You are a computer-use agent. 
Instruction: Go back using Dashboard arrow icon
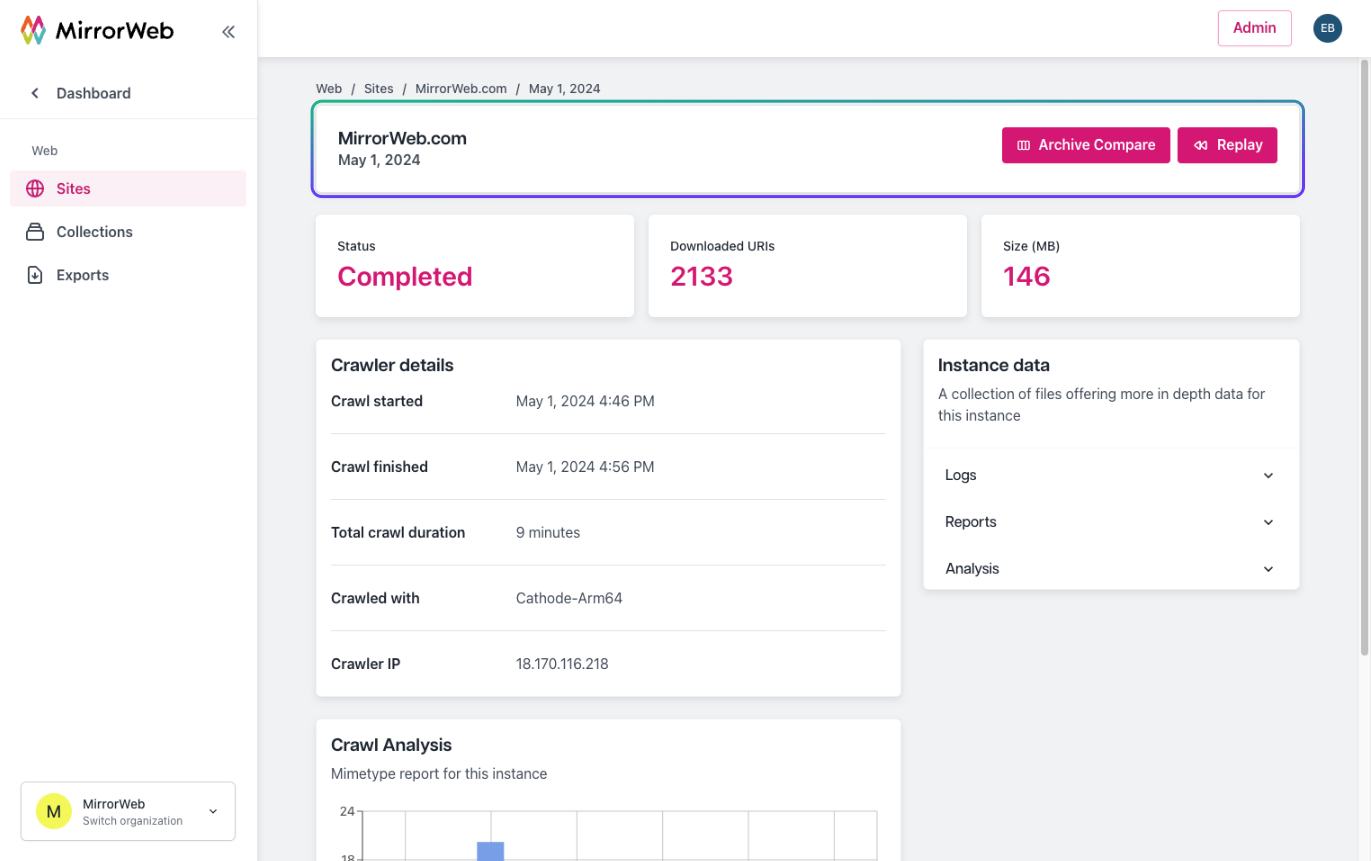tap(35, 93)
